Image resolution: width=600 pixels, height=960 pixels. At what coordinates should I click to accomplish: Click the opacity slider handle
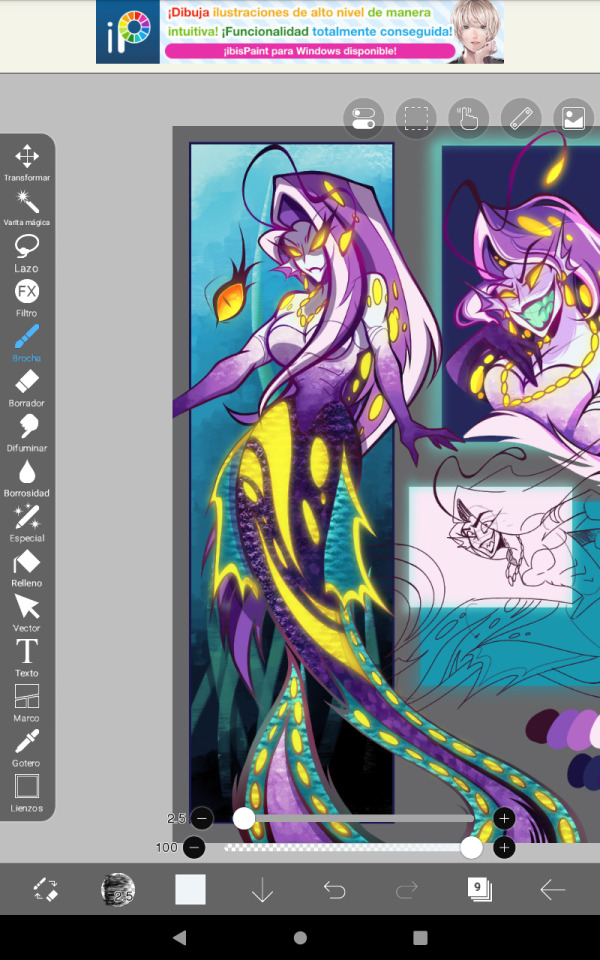(x=471, y=847)
